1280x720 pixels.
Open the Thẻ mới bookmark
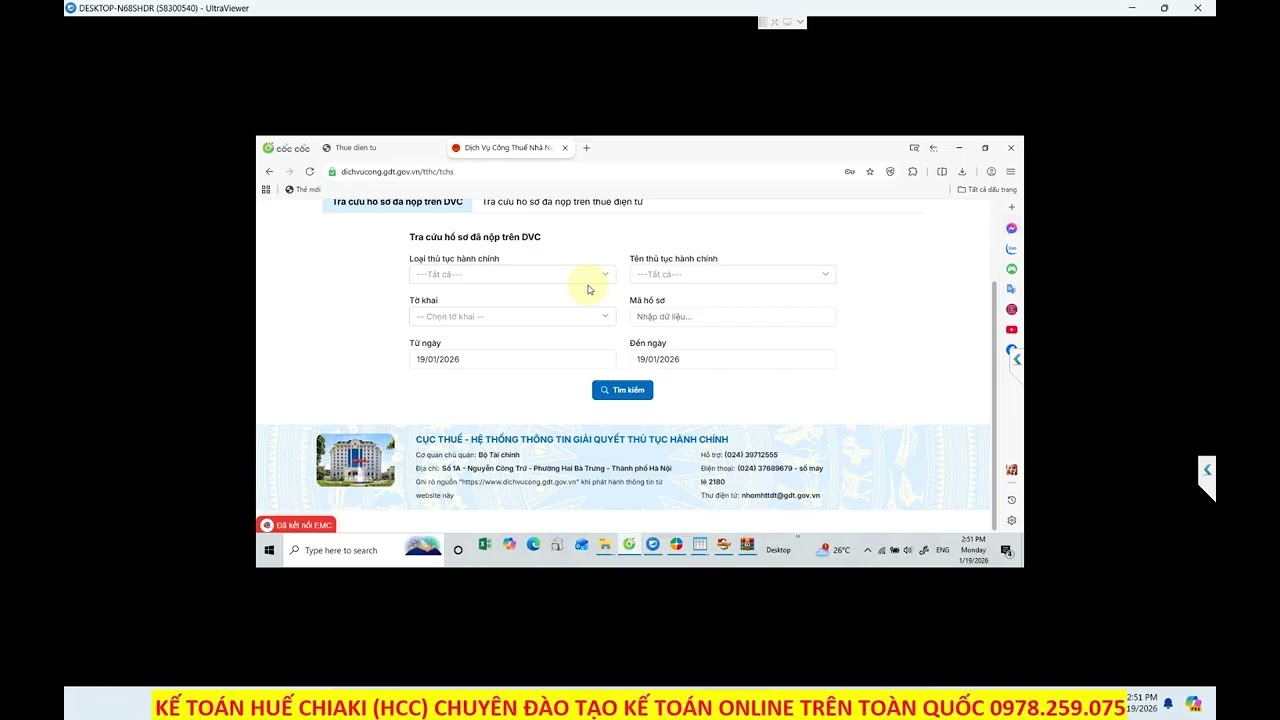coord(303,189)
